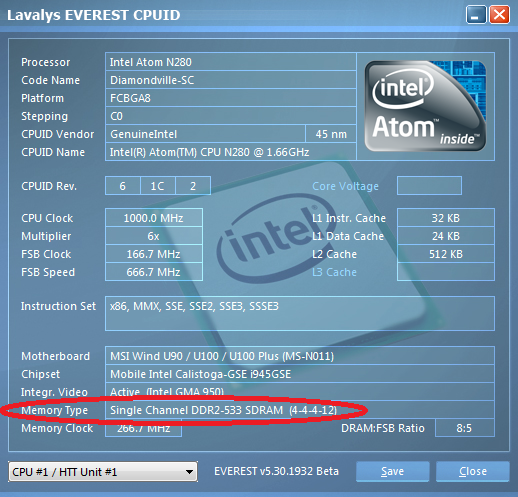518x497 pixels.
Task: Click the Core Voltage label
Action: click(x=345, y=186)
